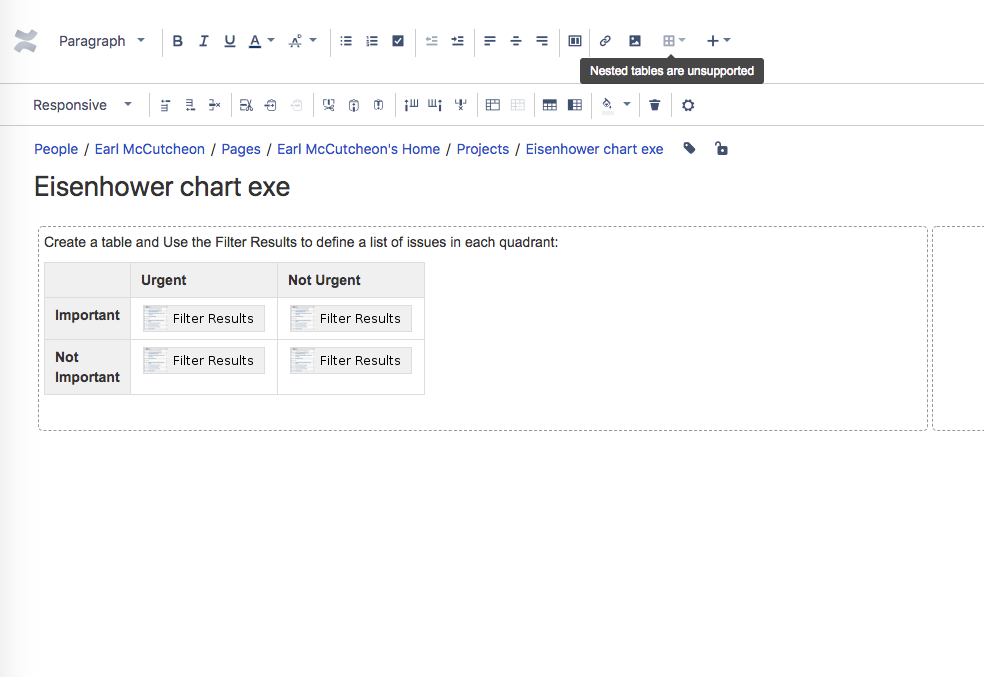984x677 pixels.
Task: Click the Important row header cell
Action: point(87,318)
